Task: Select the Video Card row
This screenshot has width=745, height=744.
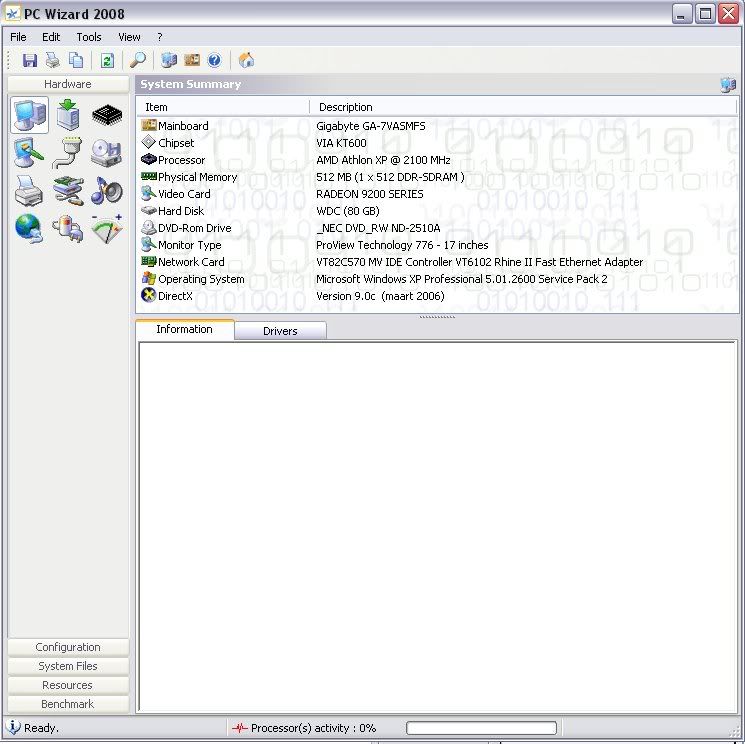Action: click(437, 194)
